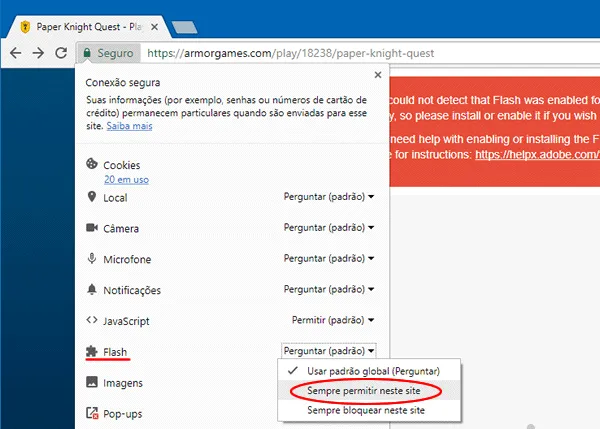Image resolution: width=600 pixels, height=429 pixels.
Task: Open the '20 em uso' cookies link
Action: click(126, 179)
